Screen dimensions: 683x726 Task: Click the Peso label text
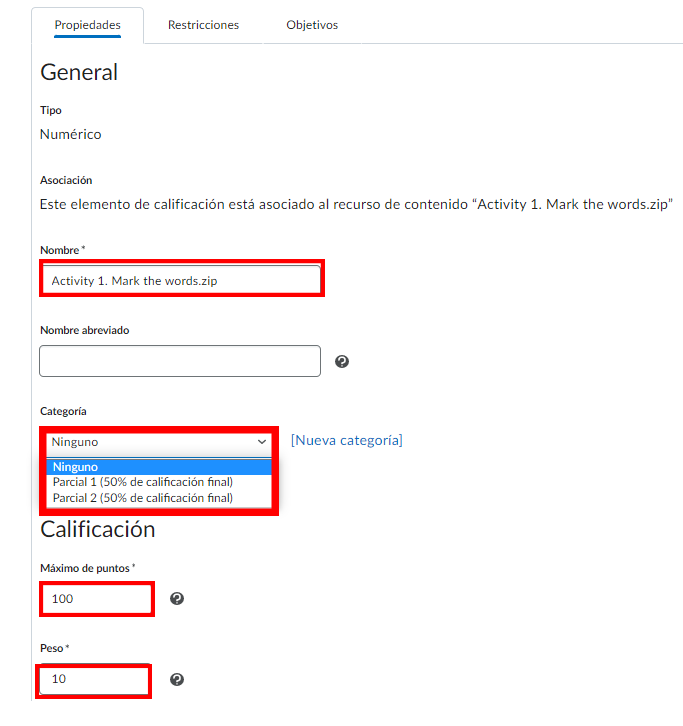pyautogui.click(x=52, y=649)
